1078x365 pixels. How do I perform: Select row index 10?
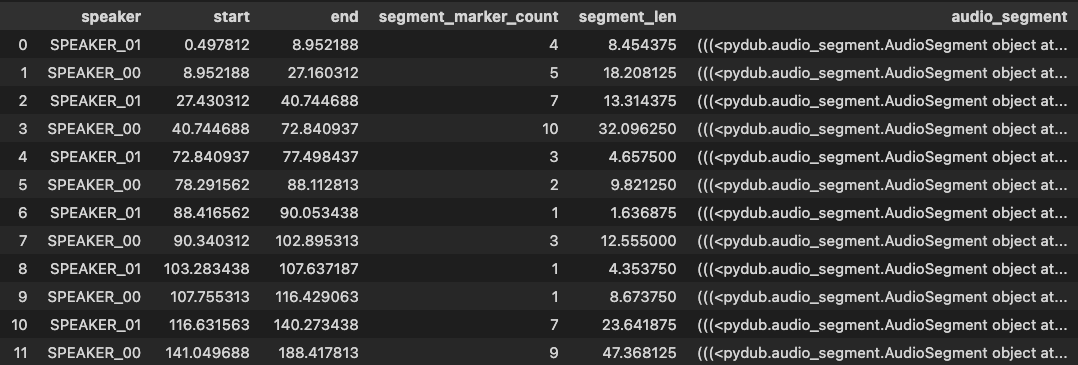pos(19,325)
